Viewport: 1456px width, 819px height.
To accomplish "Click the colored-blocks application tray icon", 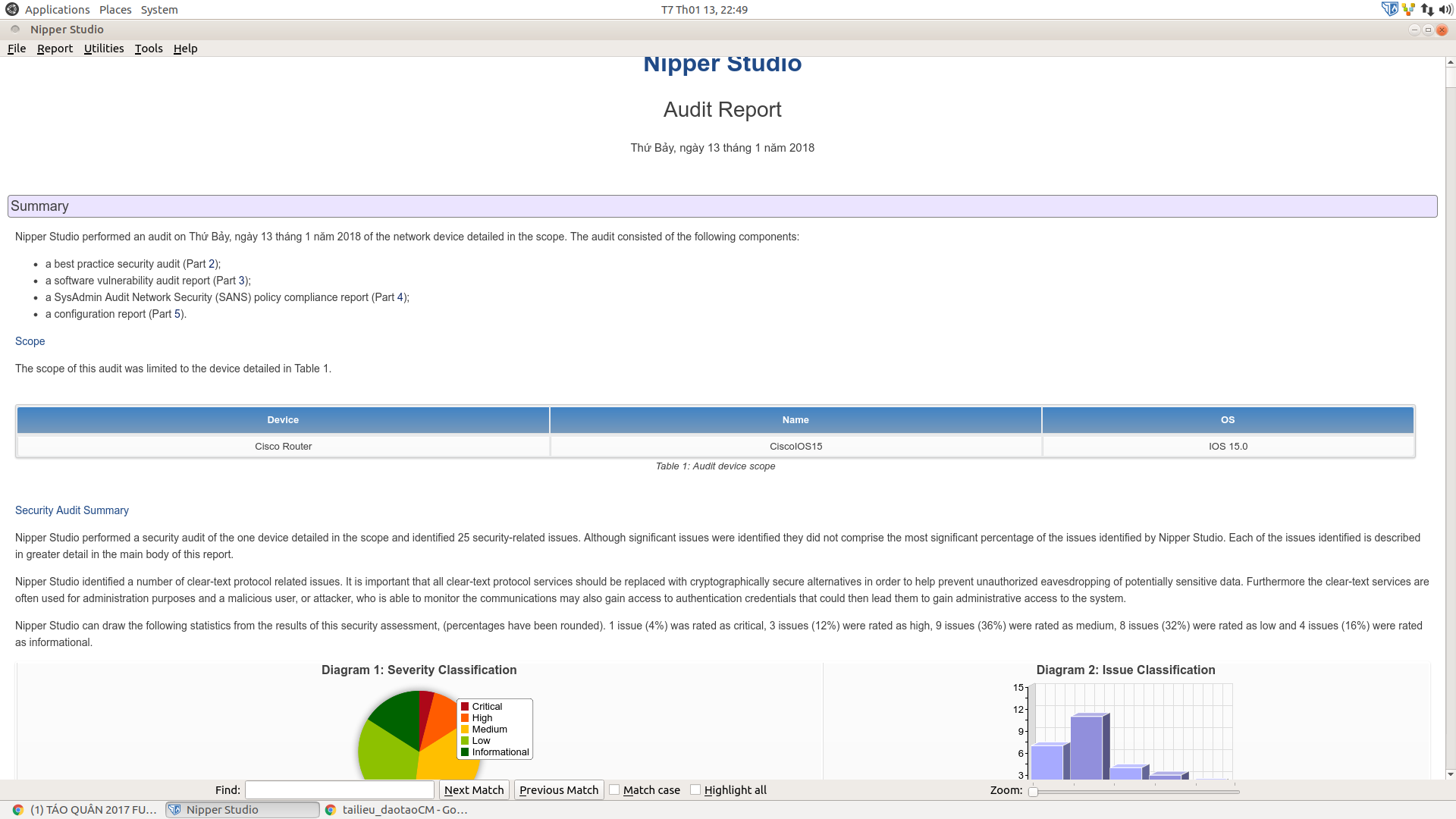I will pos(1408,9).
